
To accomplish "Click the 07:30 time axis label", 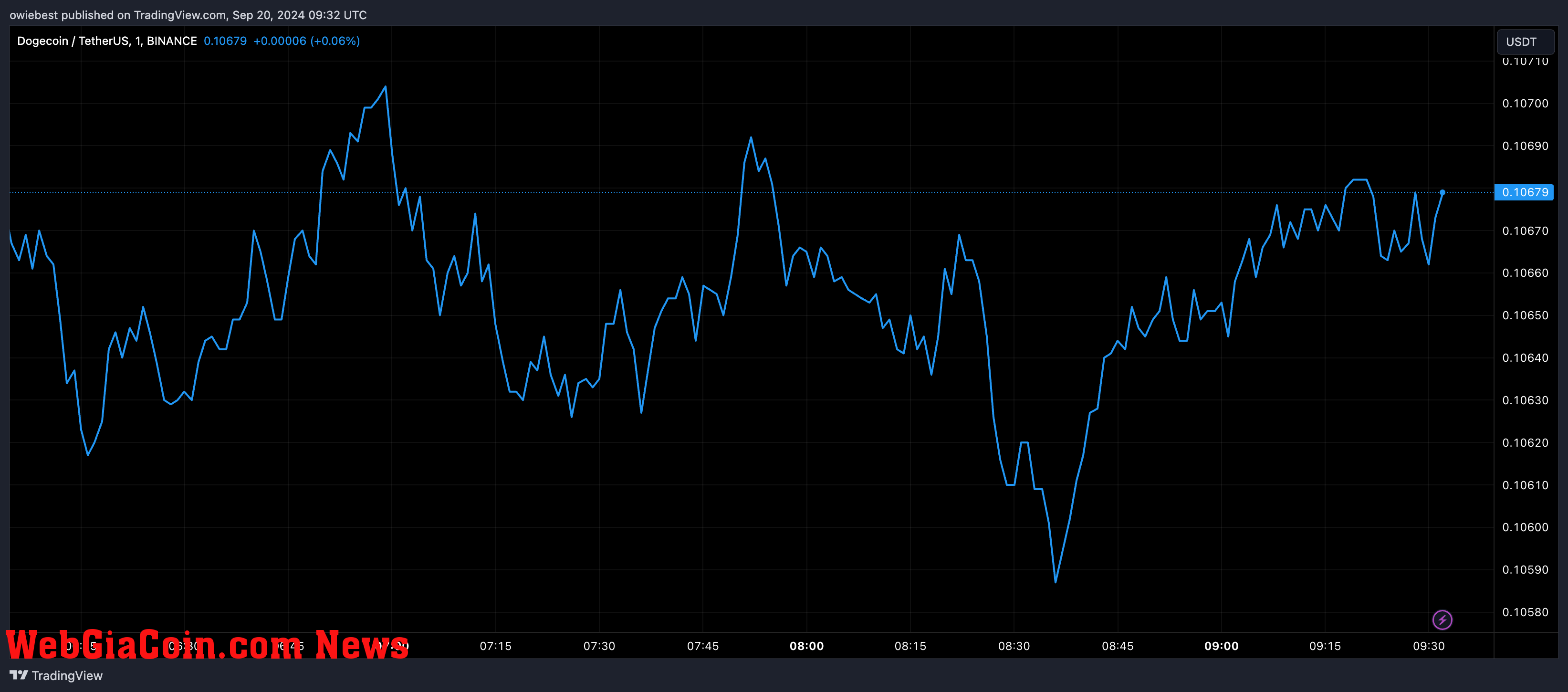I will (x=599, y=646).
